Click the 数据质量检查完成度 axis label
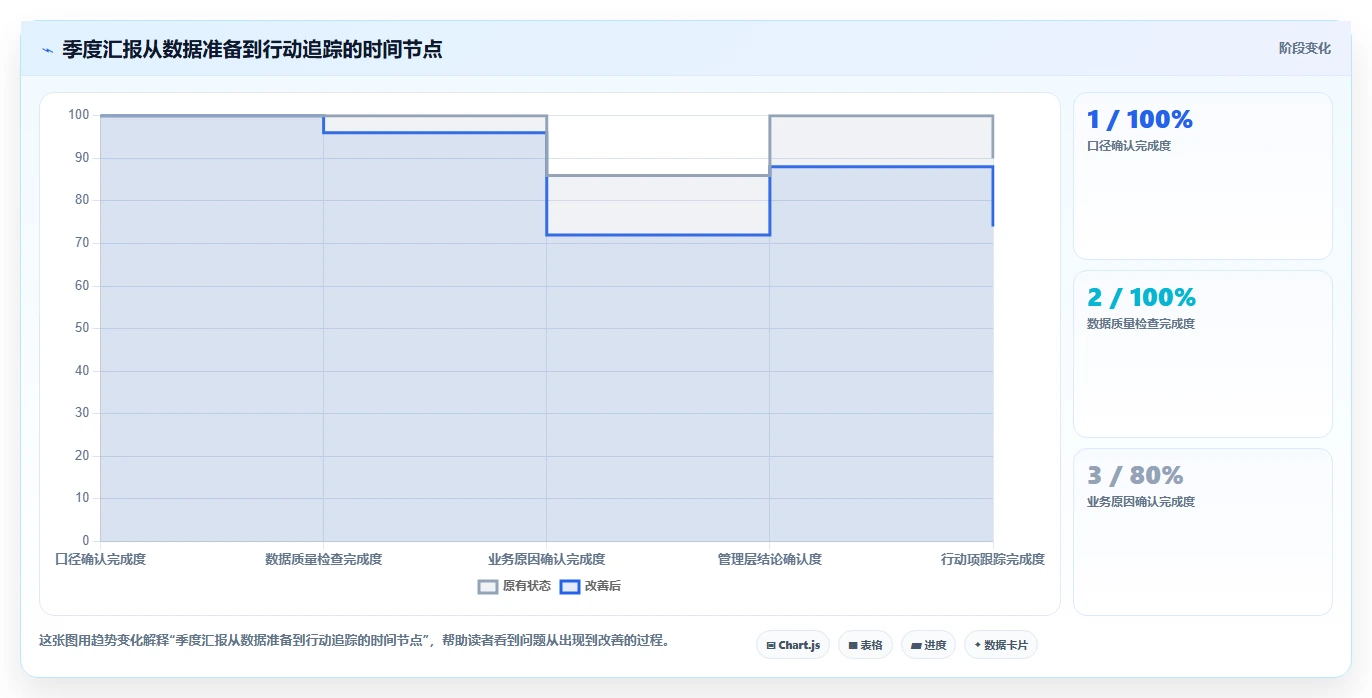 point(323,559)
